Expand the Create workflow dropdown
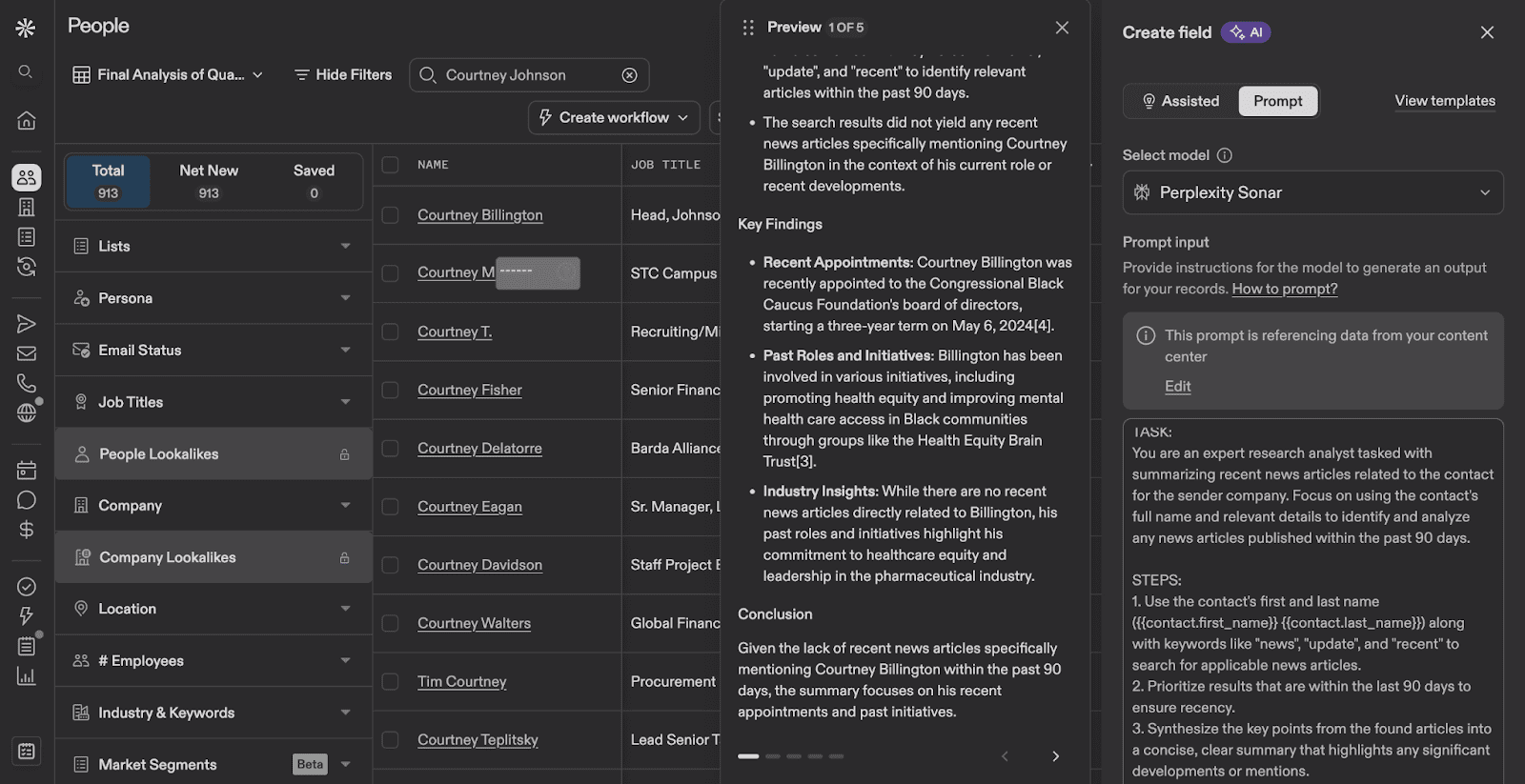 click(614, 117)
